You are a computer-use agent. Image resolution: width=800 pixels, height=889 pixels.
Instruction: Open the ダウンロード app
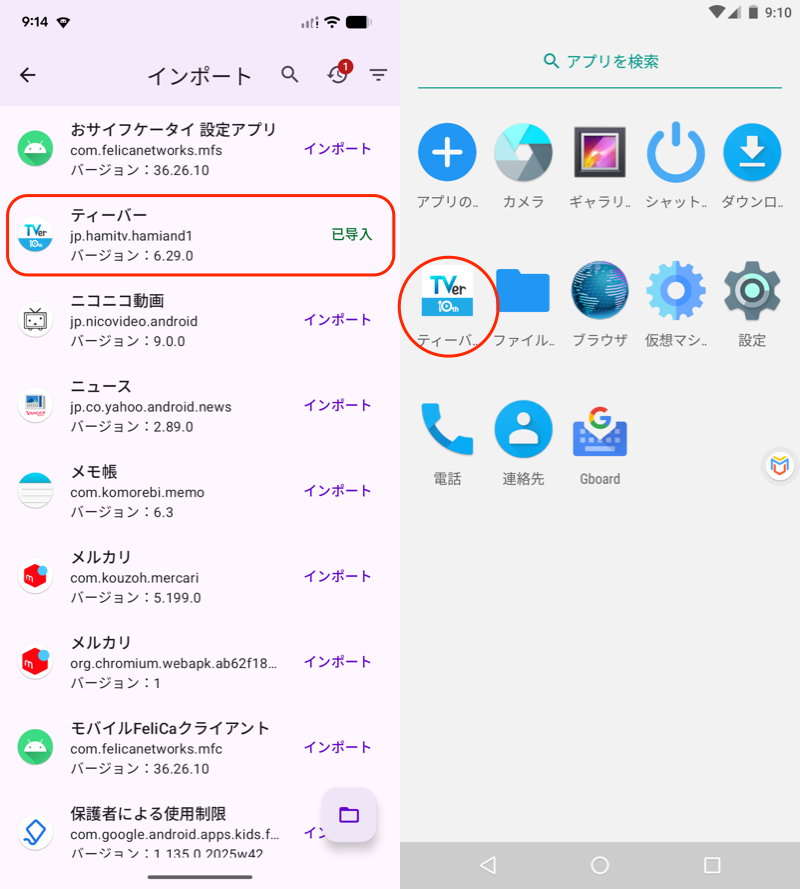[x=752, y=152]
